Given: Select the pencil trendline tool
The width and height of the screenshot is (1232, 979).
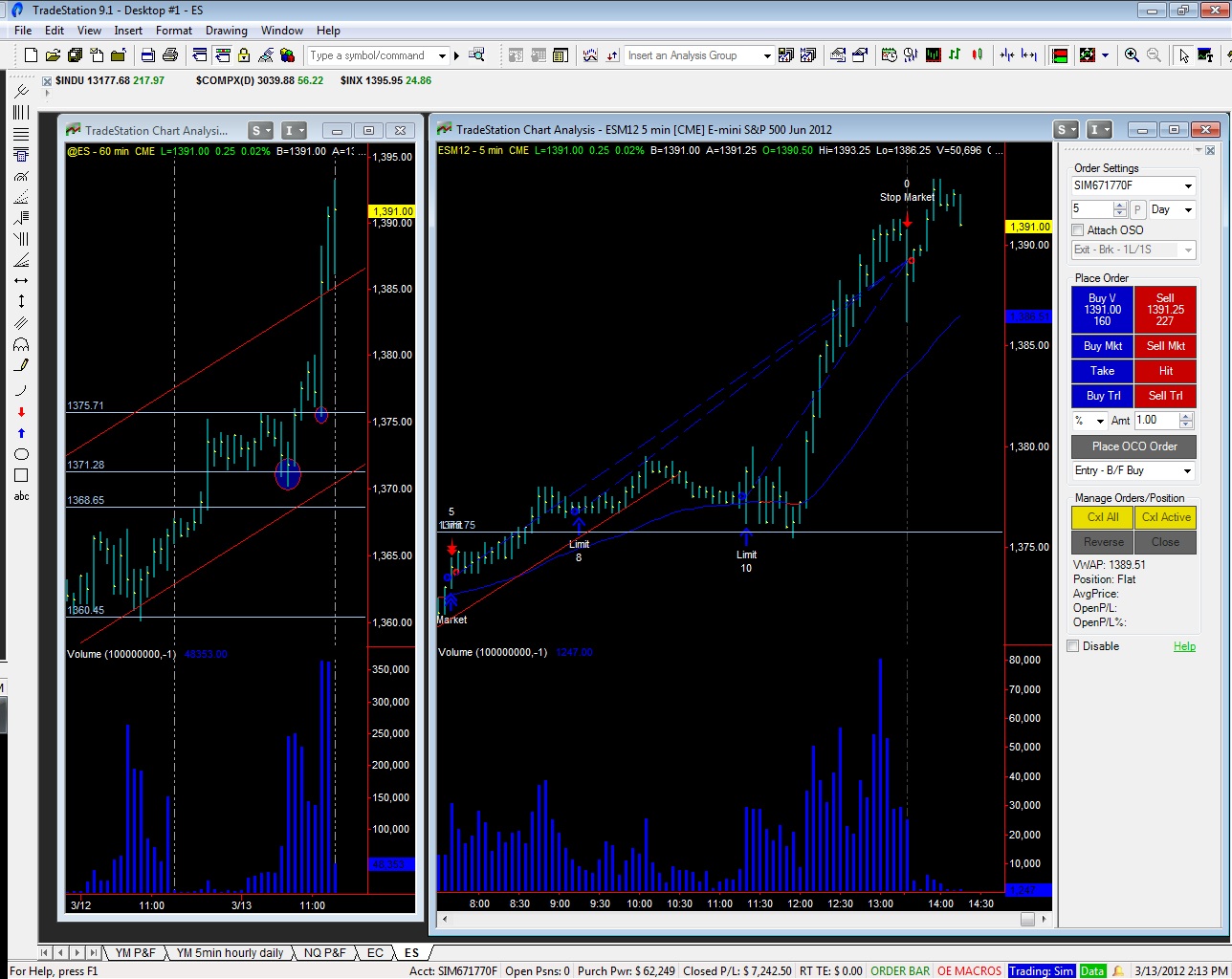Looking at the screenshot, I should (x=21, y=365).
